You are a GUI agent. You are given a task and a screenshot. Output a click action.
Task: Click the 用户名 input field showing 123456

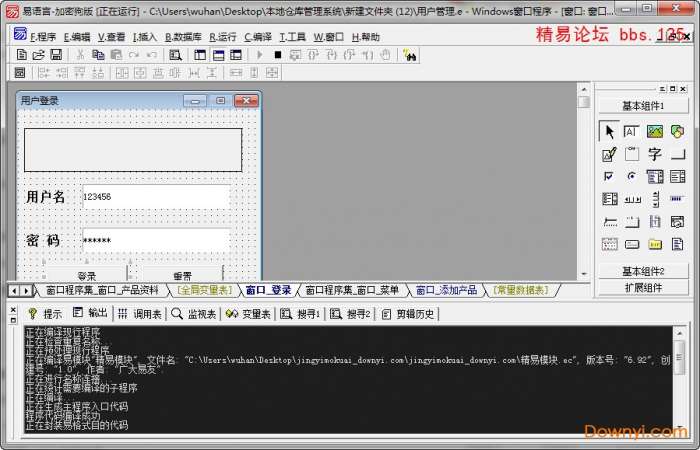click(155, 197)
